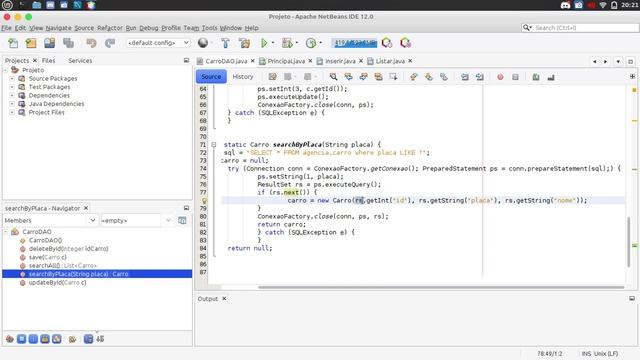Click the Uncomment code editor icon
Viewport: 640px width, 360px height.
551,77
